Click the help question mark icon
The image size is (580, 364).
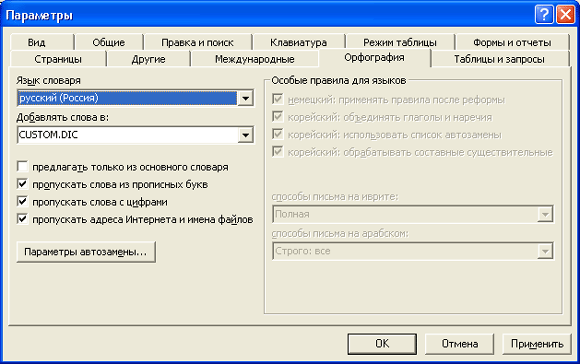point(544,15)
